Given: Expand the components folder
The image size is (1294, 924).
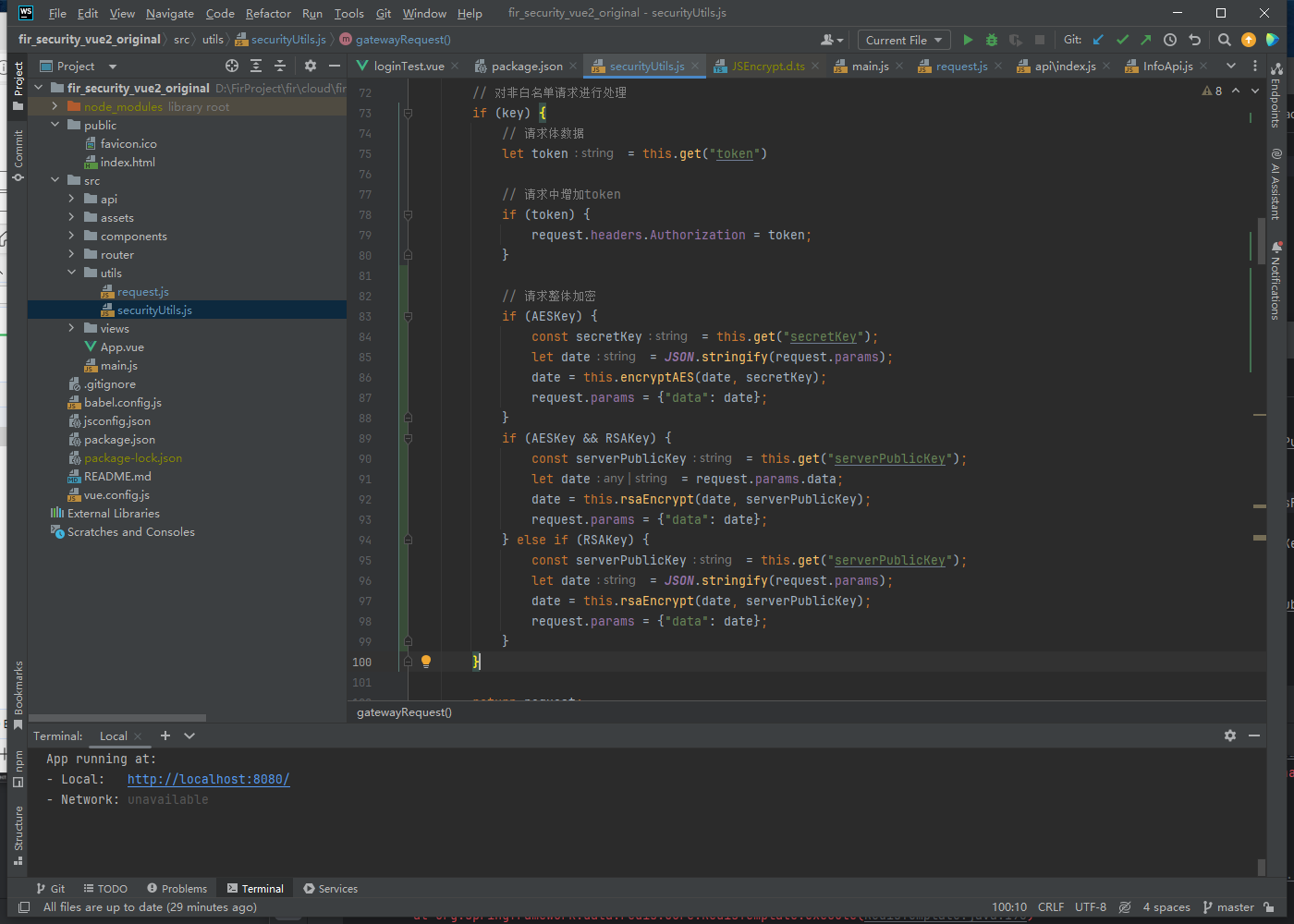Looking at the screenshot, I should pos(71,236).
